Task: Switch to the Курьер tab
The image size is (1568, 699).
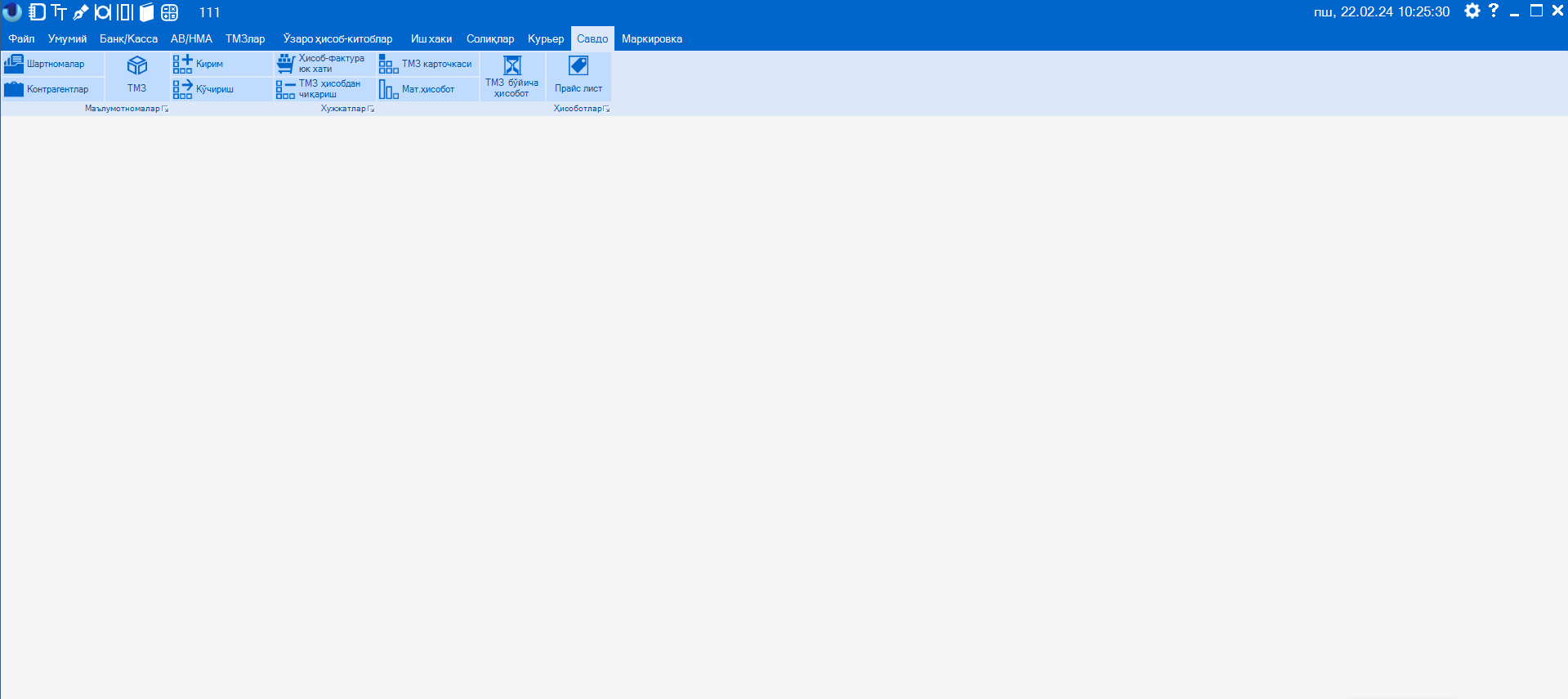Action: 546,38
